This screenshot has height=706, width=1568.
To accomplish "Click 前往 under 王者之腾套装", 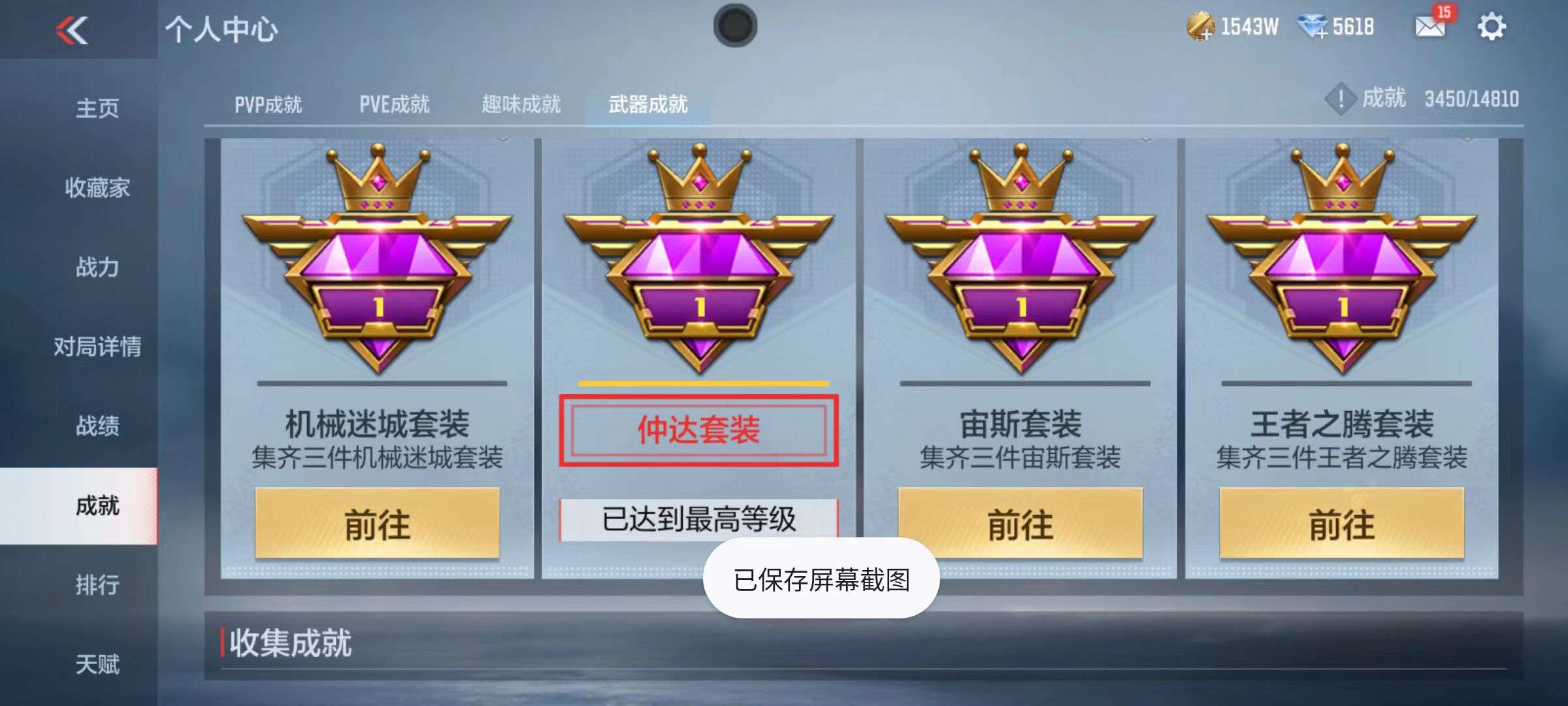I will point(1342,524).
